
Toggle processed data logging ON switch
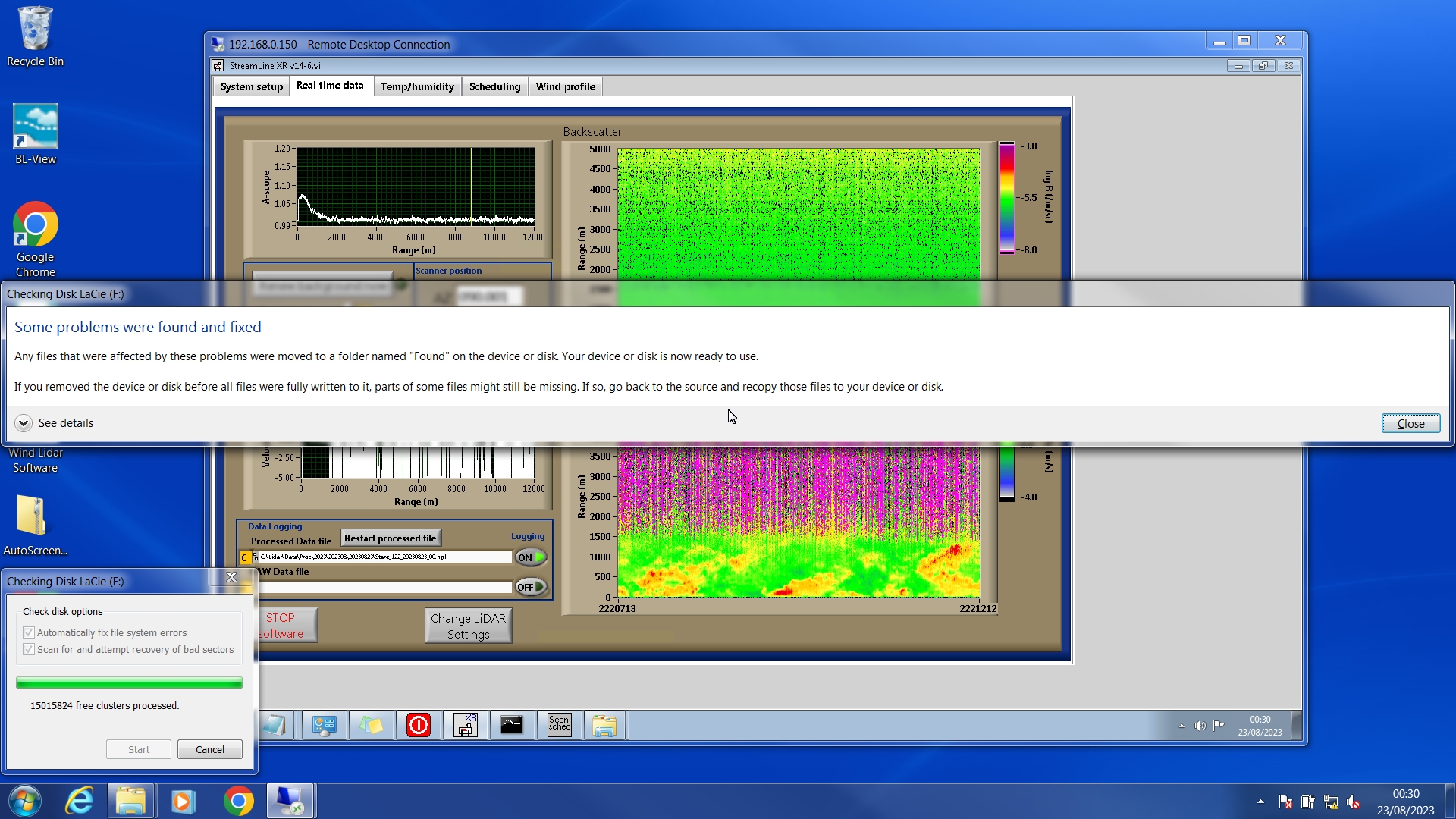point(531,557)
